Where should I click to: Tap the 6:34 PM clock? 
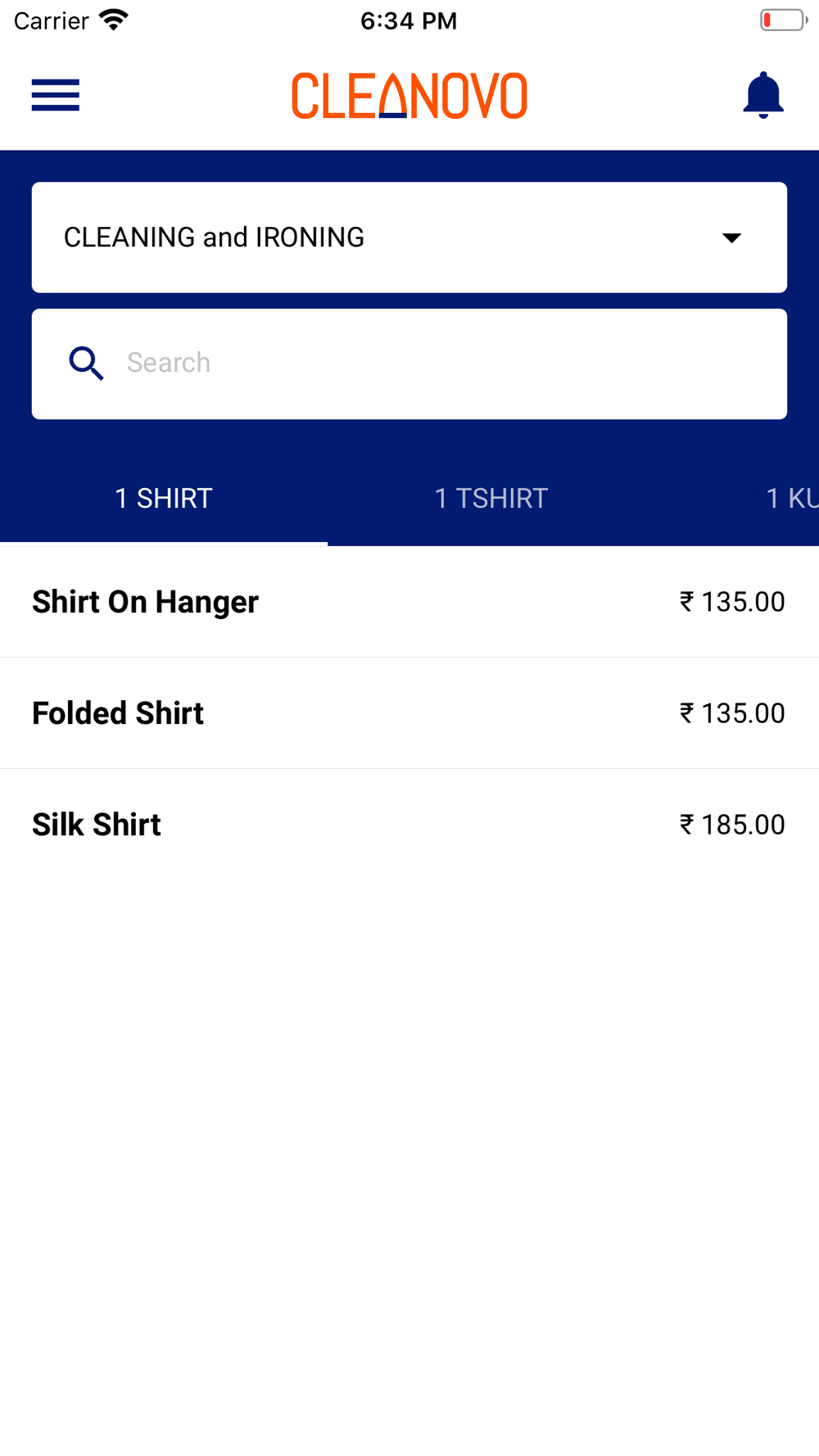pos(409,20)
